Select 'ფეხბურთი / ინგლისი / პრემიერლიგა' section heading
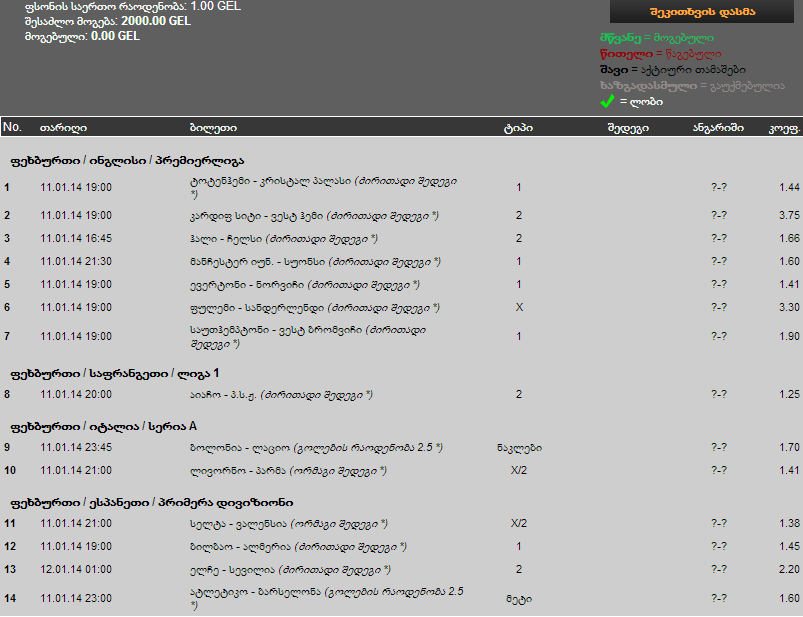Screen dimensions: 803x617 click(127, 161)
